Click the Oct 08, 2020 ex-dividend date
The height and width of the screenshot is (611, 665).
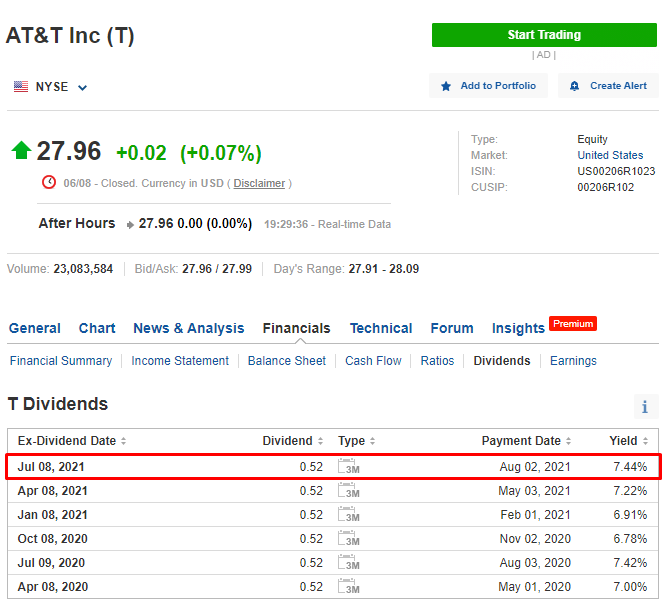[53, 538]
